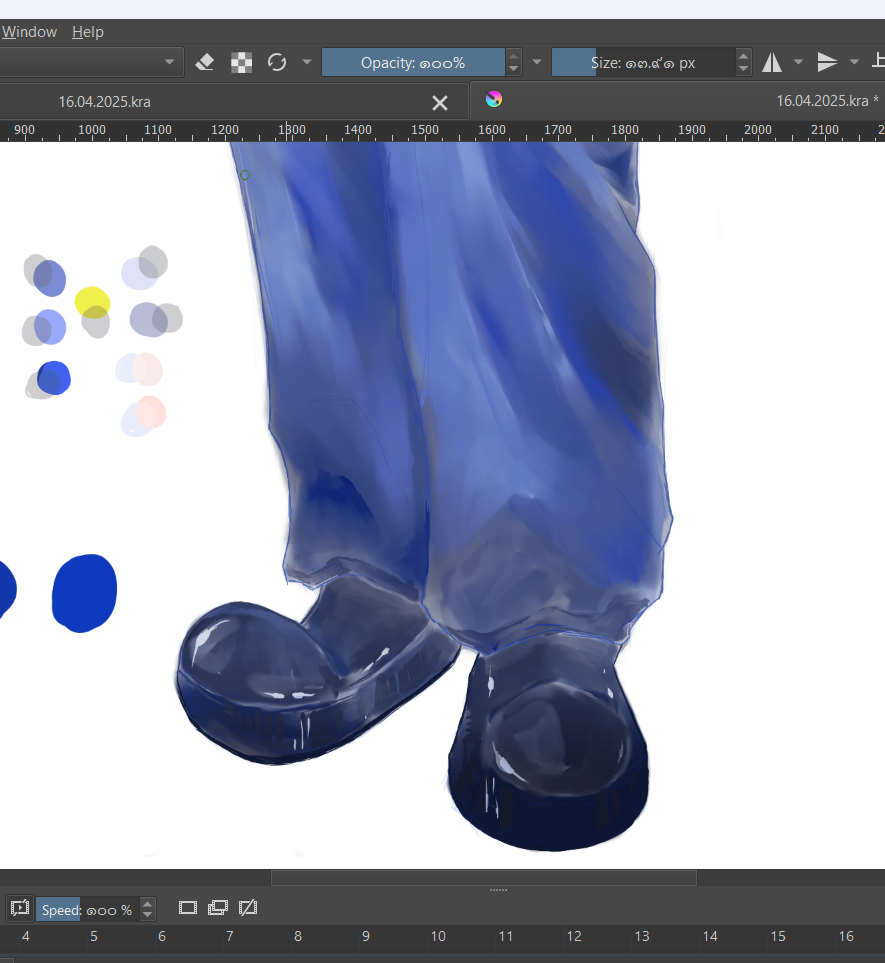The image size is (885, 963).
Task: Click the Krita icon on second document tab
Action: [x=493, y=99]
